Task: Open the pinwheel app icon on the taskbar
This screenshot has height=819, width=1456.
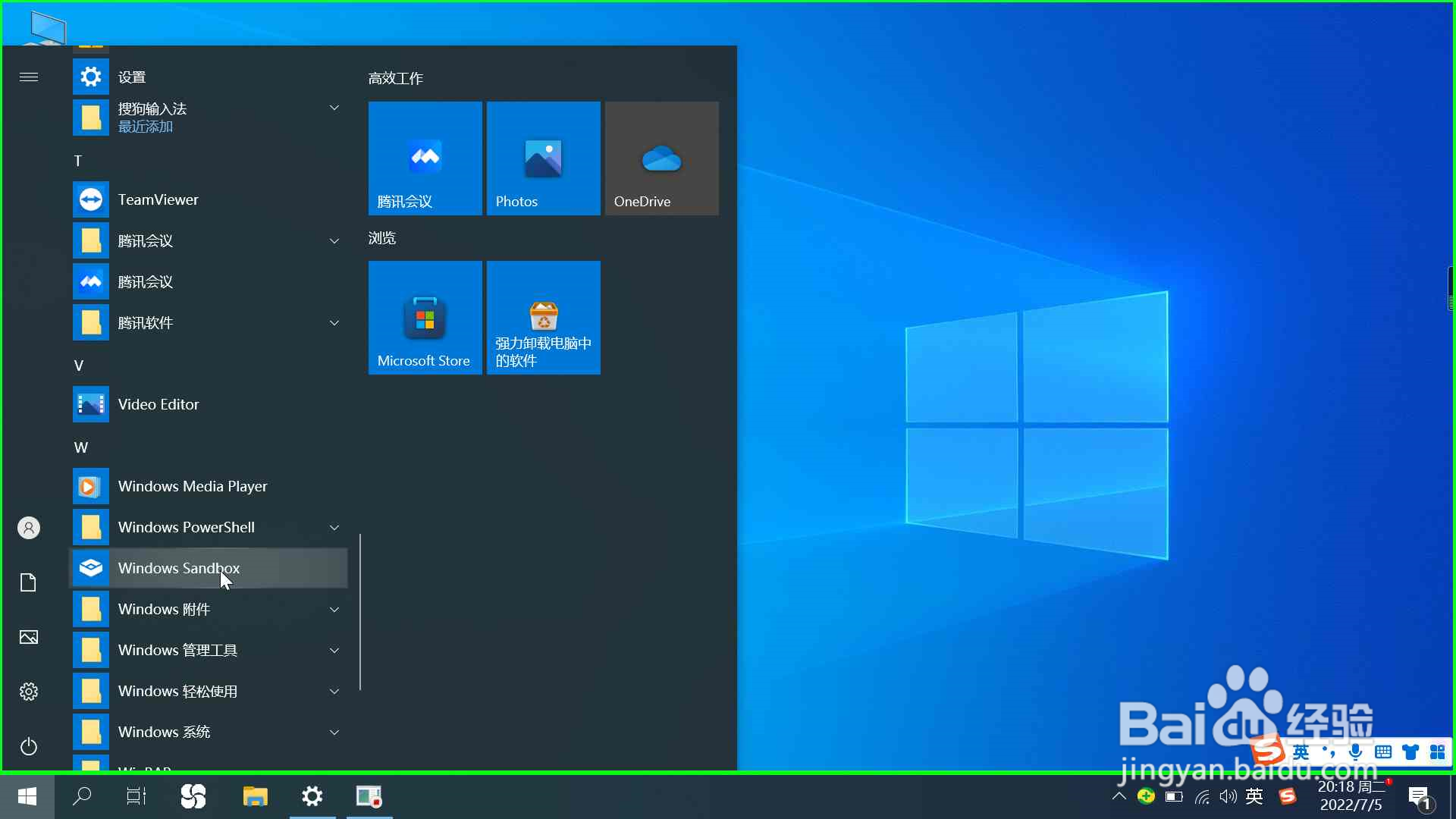Action: pos(193,796)
